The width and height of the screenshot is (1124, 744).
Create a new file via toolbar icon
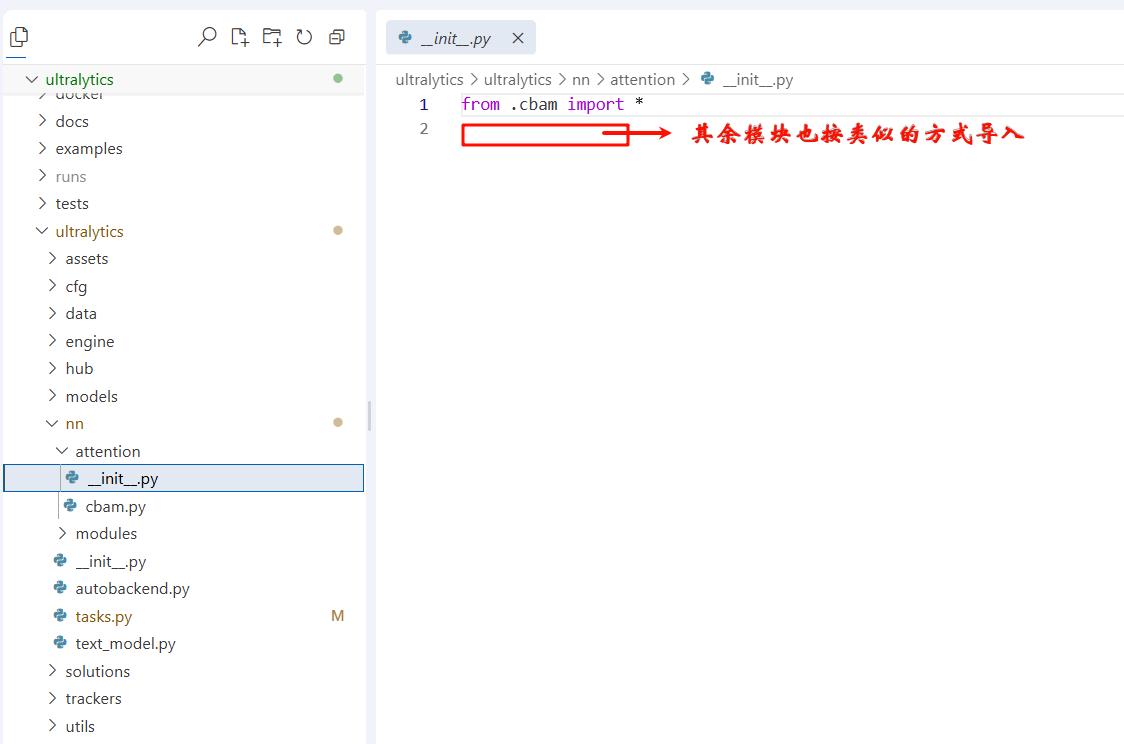(x=239, y=38)
